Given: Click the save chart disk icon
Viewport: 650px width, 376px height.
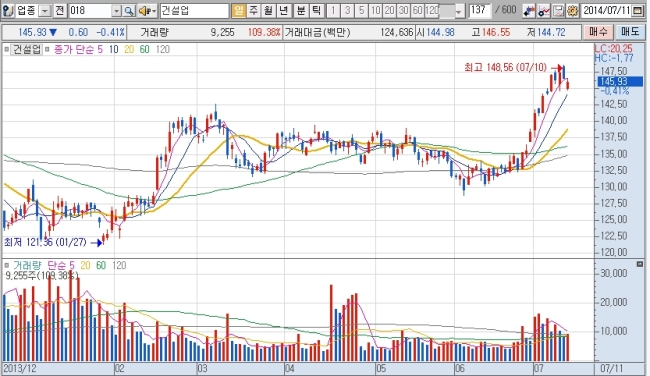Looking at the screenshot, I should pos(558,11).
